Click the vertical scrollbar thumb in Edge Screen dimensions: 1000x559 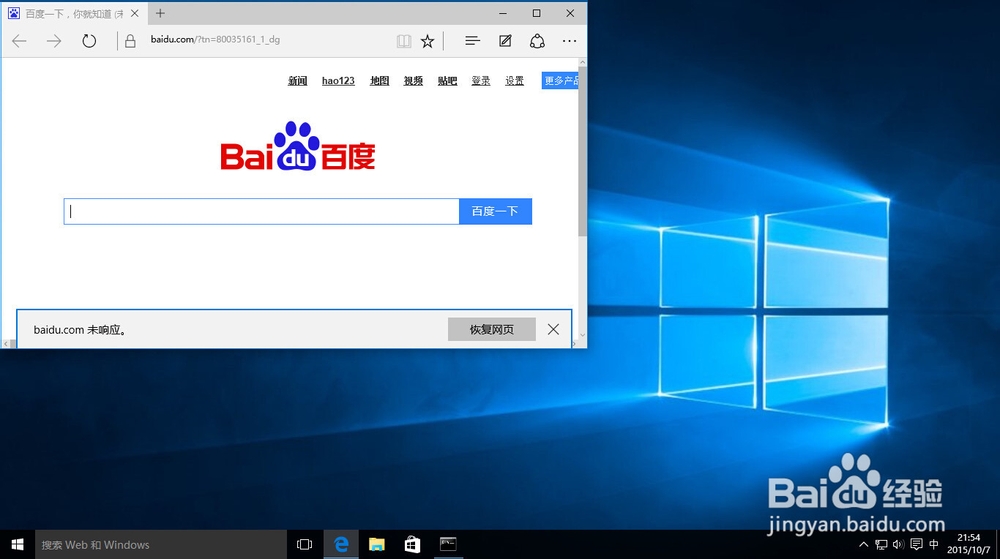582,152
